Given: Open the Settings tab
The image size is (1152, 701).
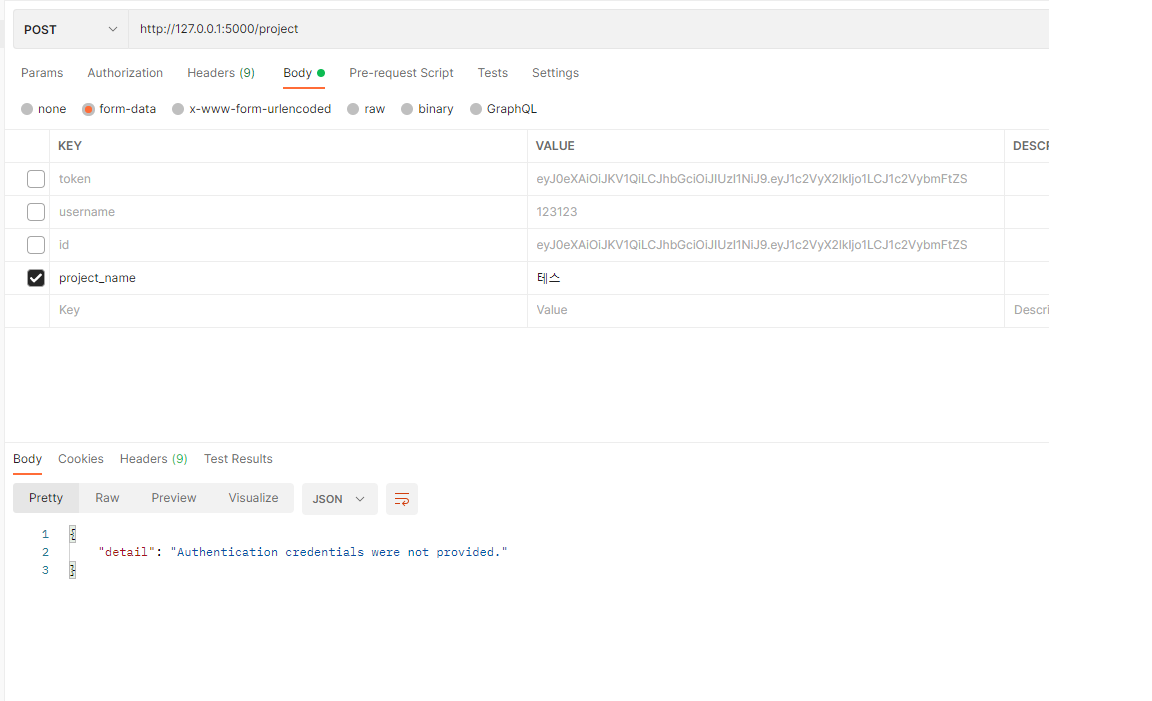Looking at the screenshot, I should coord(555,73).
